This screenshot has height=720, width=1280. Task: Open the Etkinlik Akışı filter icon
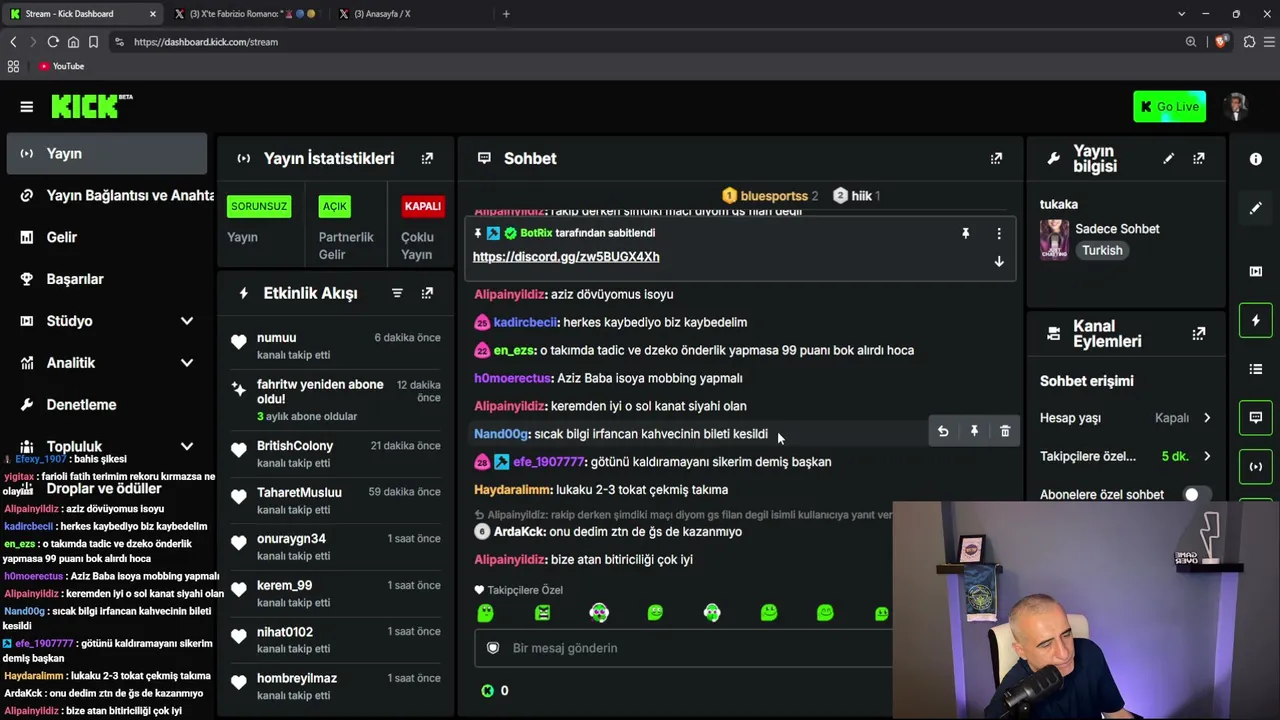point(397,293)
